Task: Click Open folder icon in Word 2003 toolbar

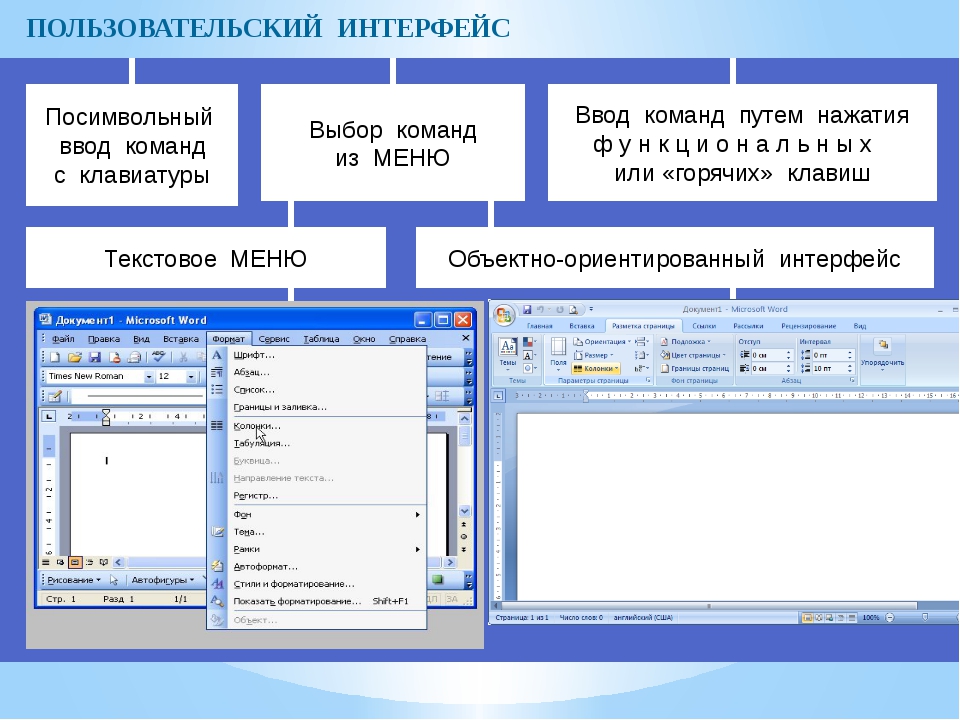Action: 75,357
